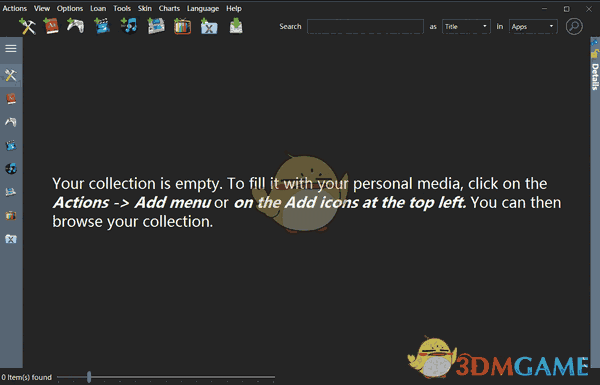Click the '0 Item(s) found' status text
This screenshot has height=385, width=600.
point(26,377)
